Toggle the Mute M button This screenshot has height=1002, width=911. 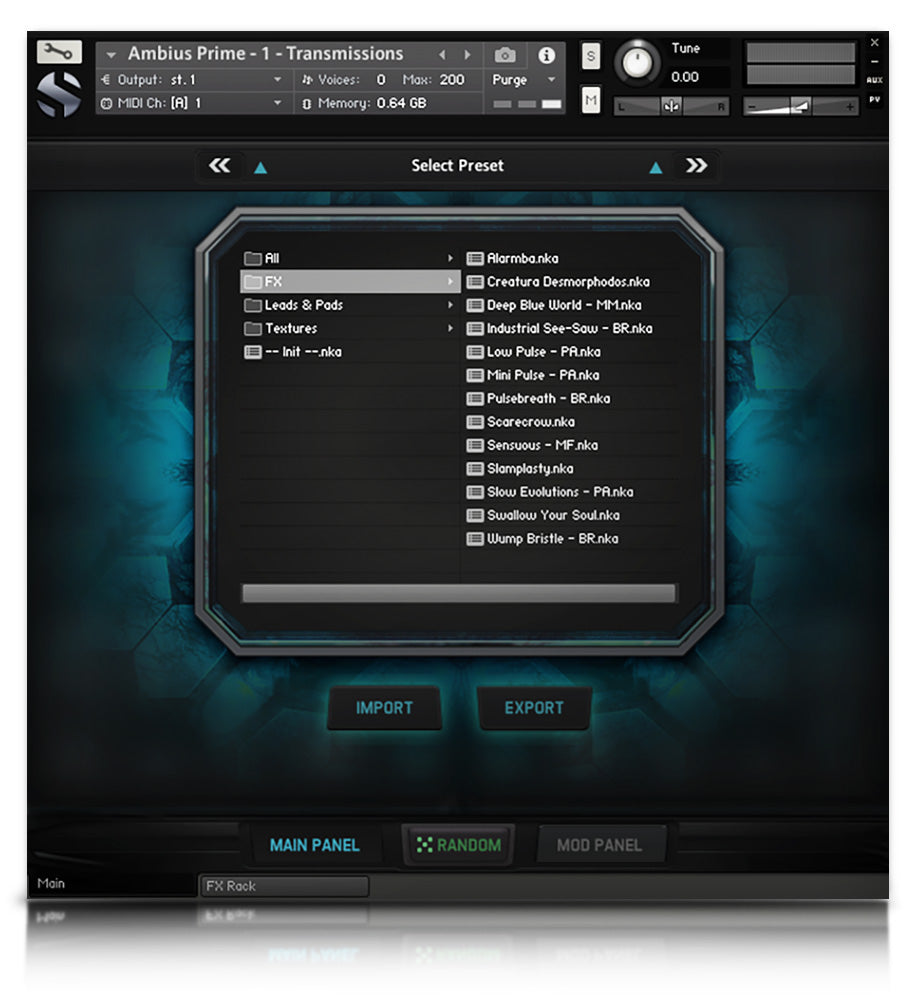coord(591,99)
